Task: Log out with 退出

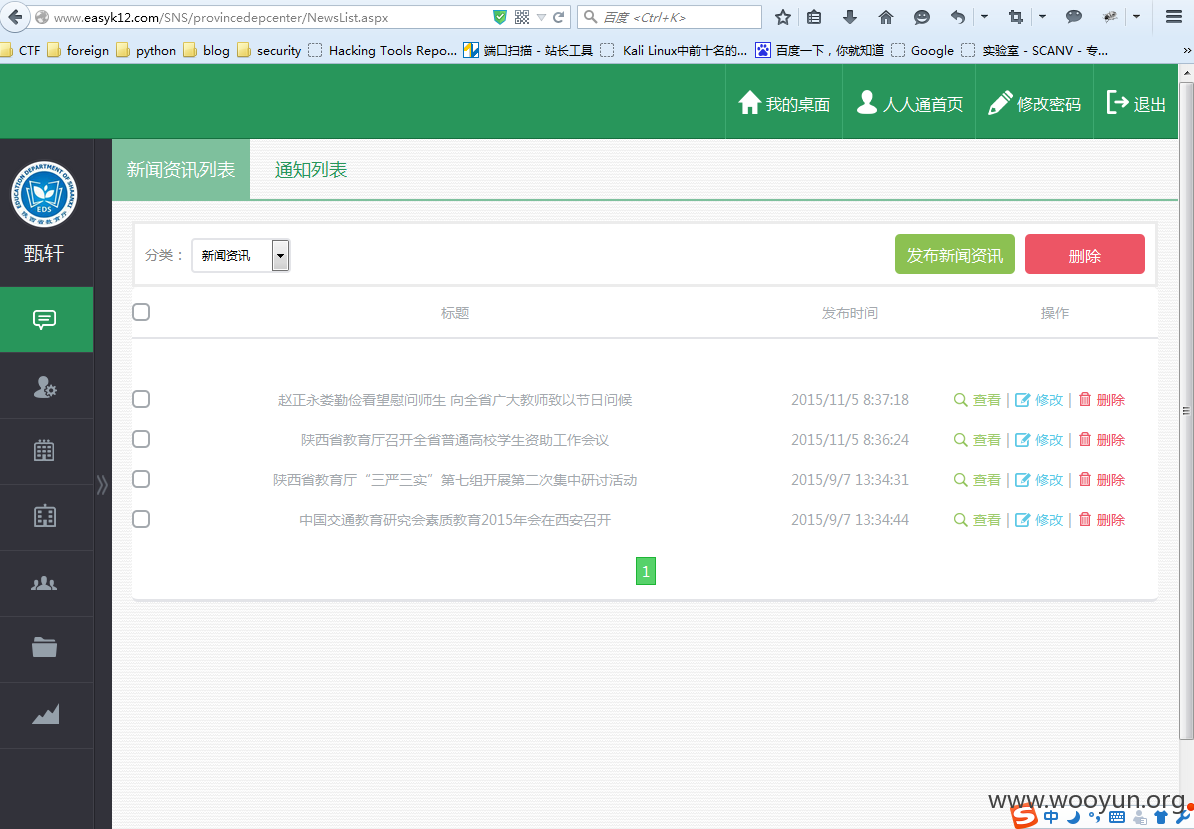Action: (1135, 104)
